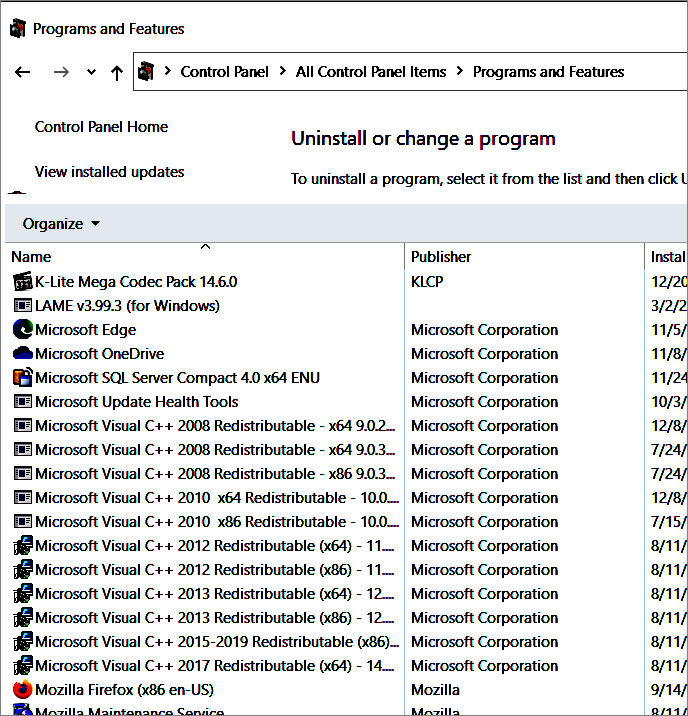Click icon of Visual C++ 2012 Redistributable (x64)

click(x=22, y=545)
